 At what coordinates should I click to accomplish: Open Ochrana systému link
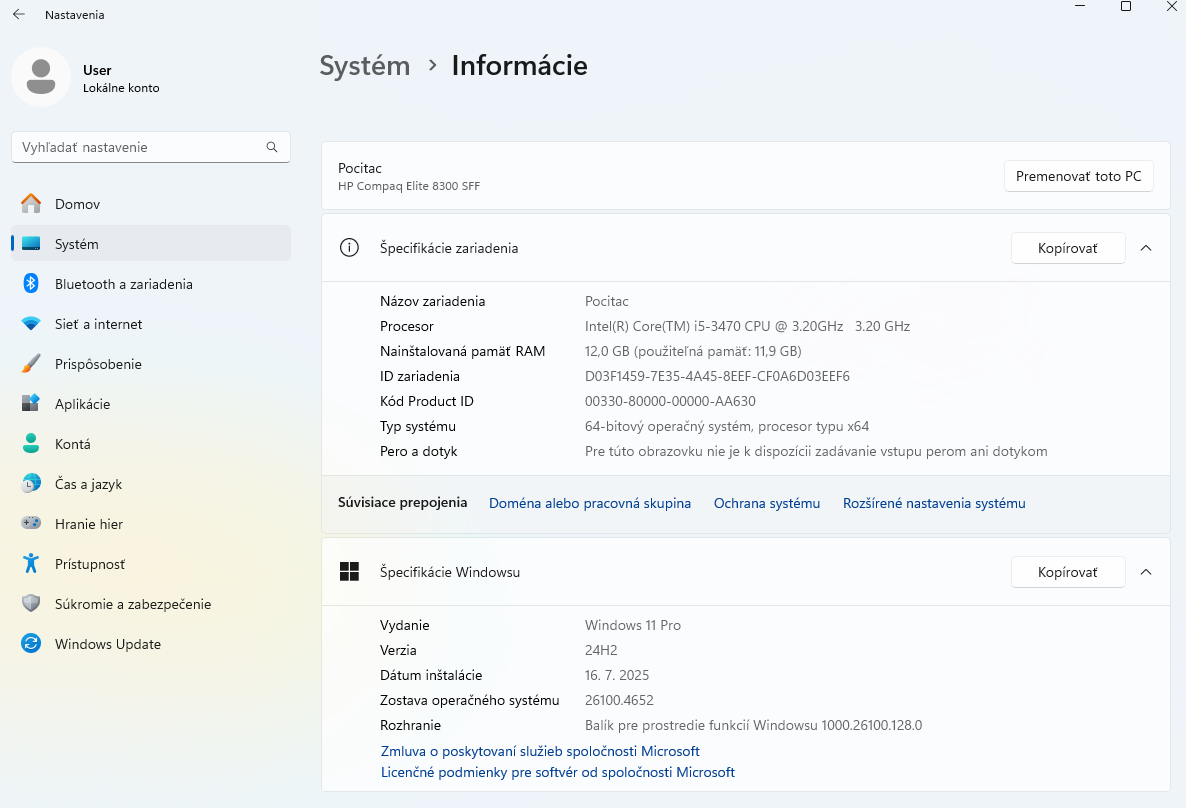[766, 503]
